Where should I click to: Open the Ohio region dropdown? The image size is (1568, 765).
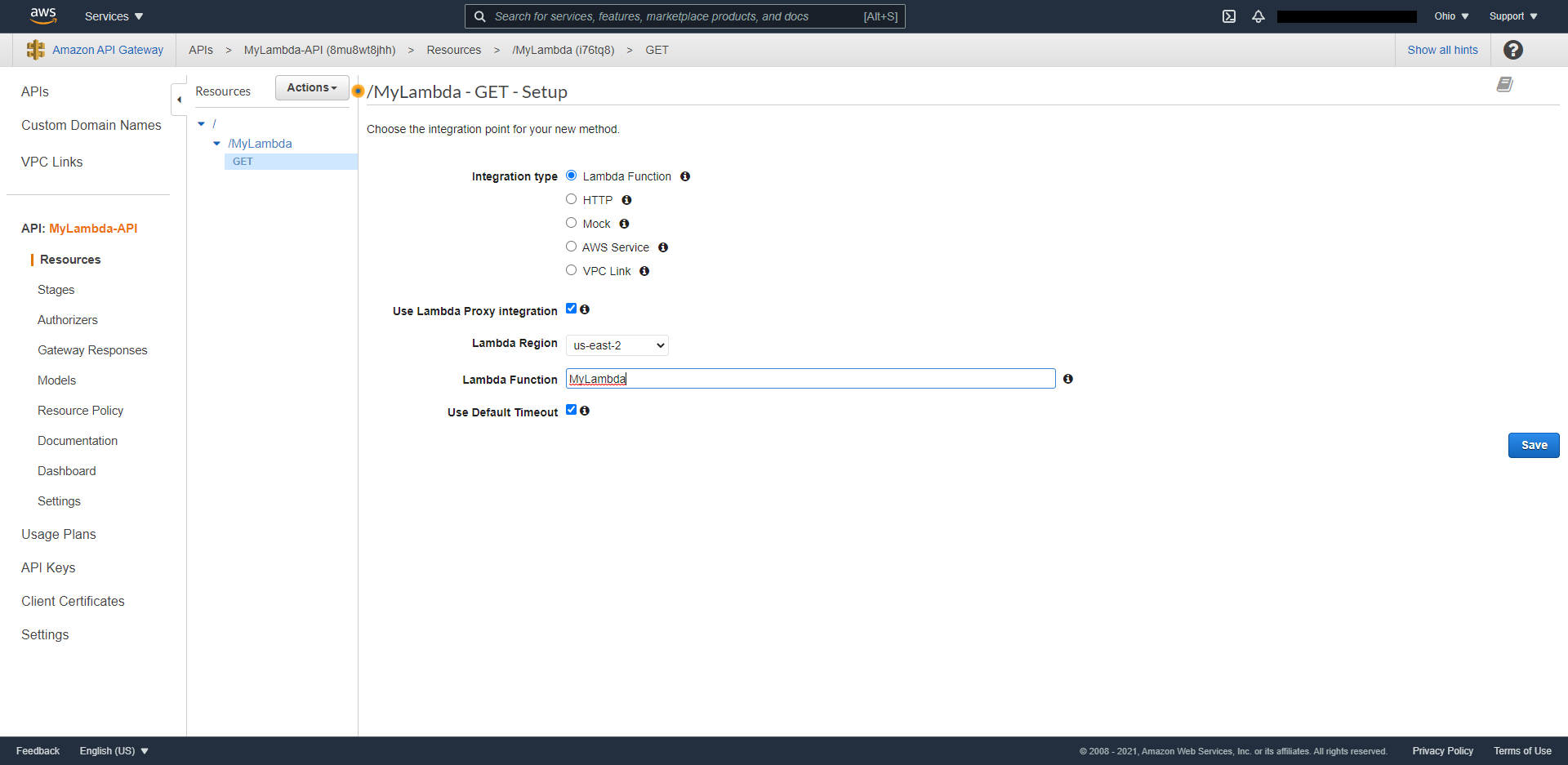[1451, 16]
